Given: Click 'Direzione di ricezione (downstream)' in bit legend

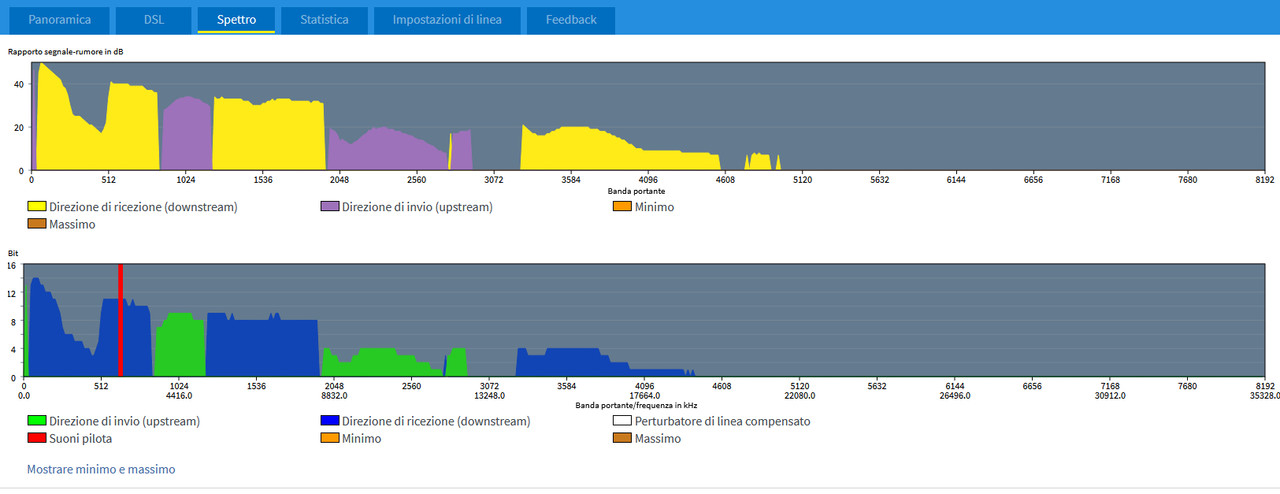Looking at the screenshot, I should [436, 421].
